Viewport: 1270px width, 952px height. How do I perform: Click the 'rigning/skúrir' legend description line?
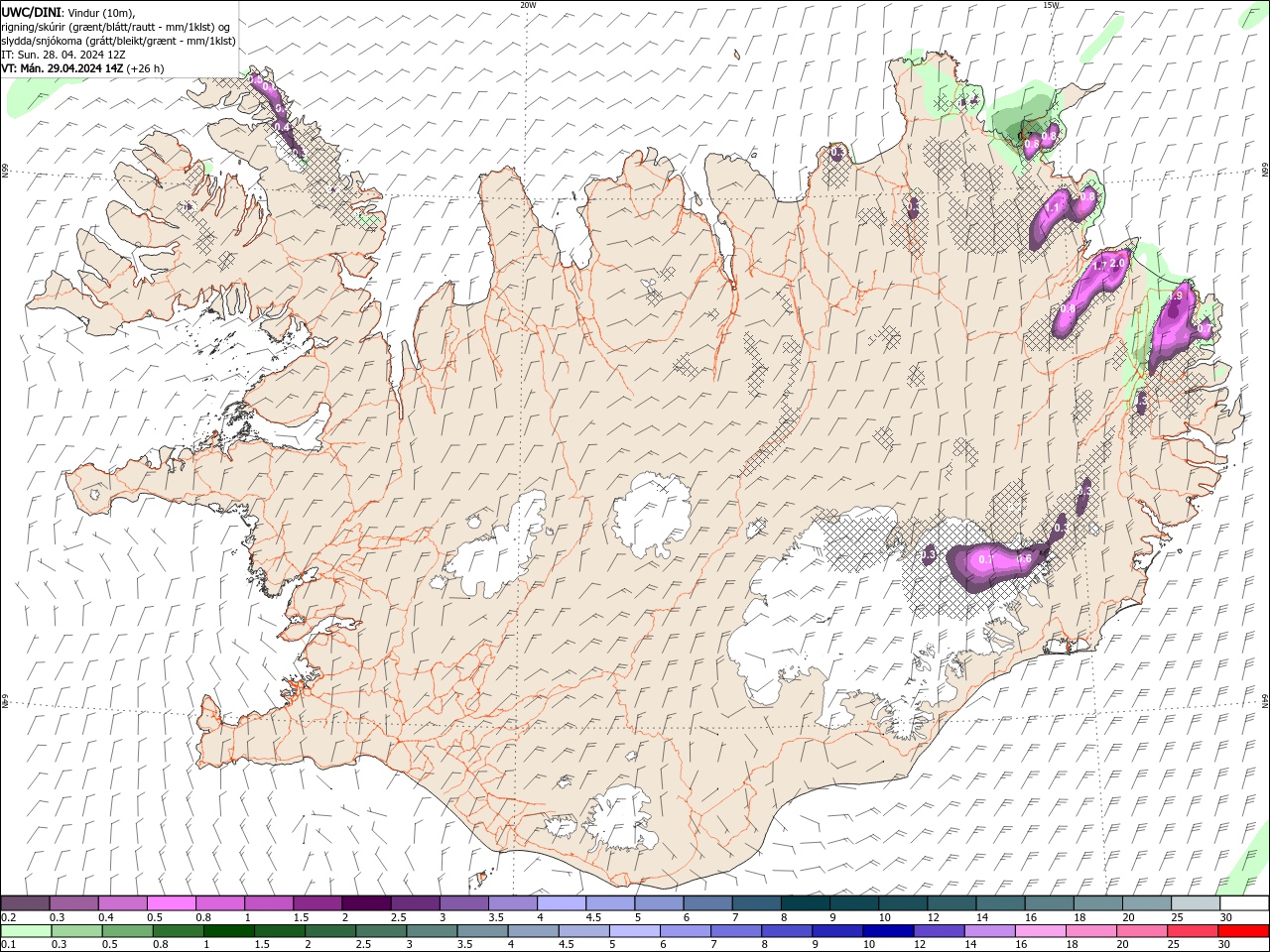[x=116, y=27]
